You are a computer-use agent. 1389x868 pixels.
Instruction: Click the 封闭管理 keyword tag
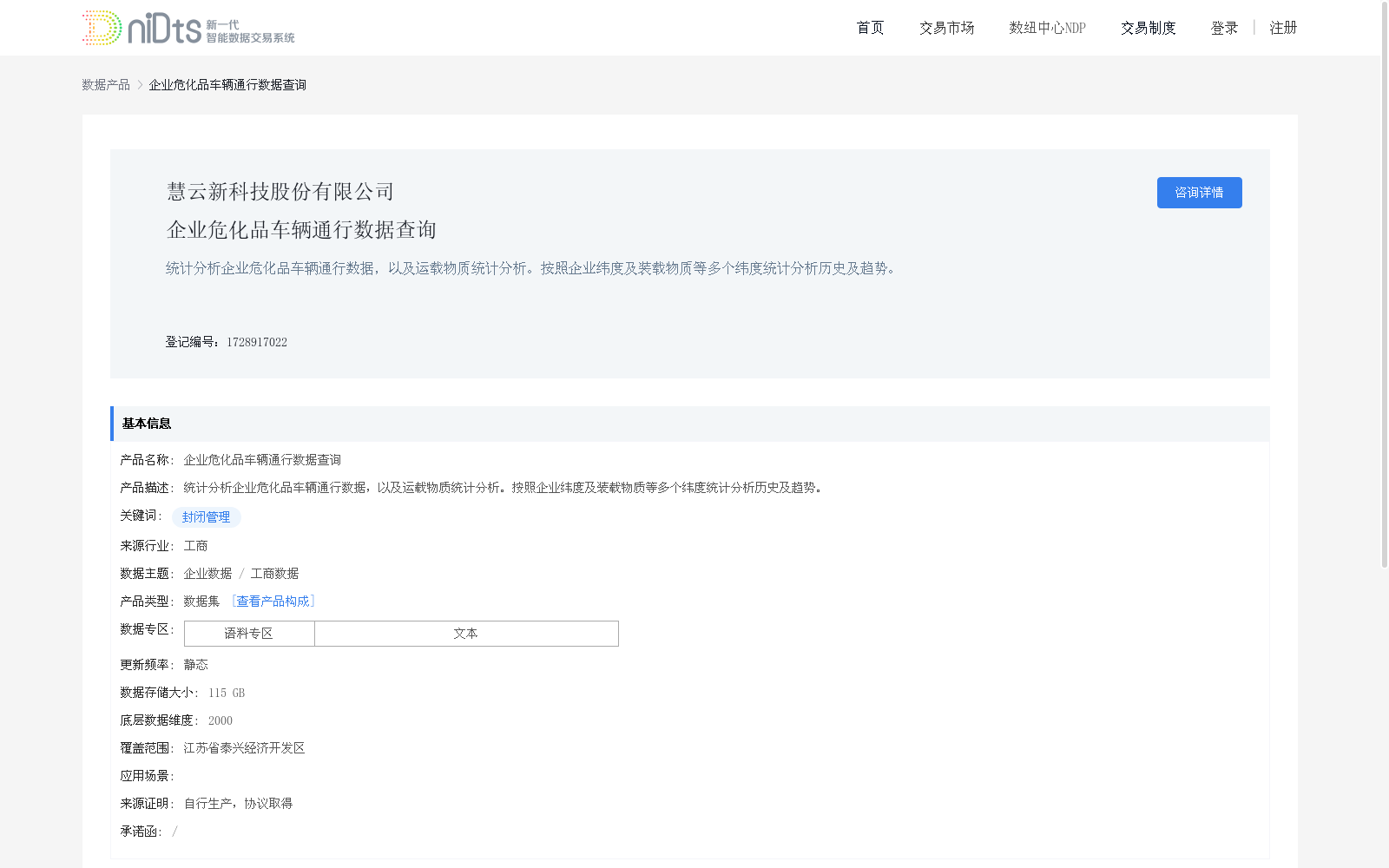click(207, 517)
